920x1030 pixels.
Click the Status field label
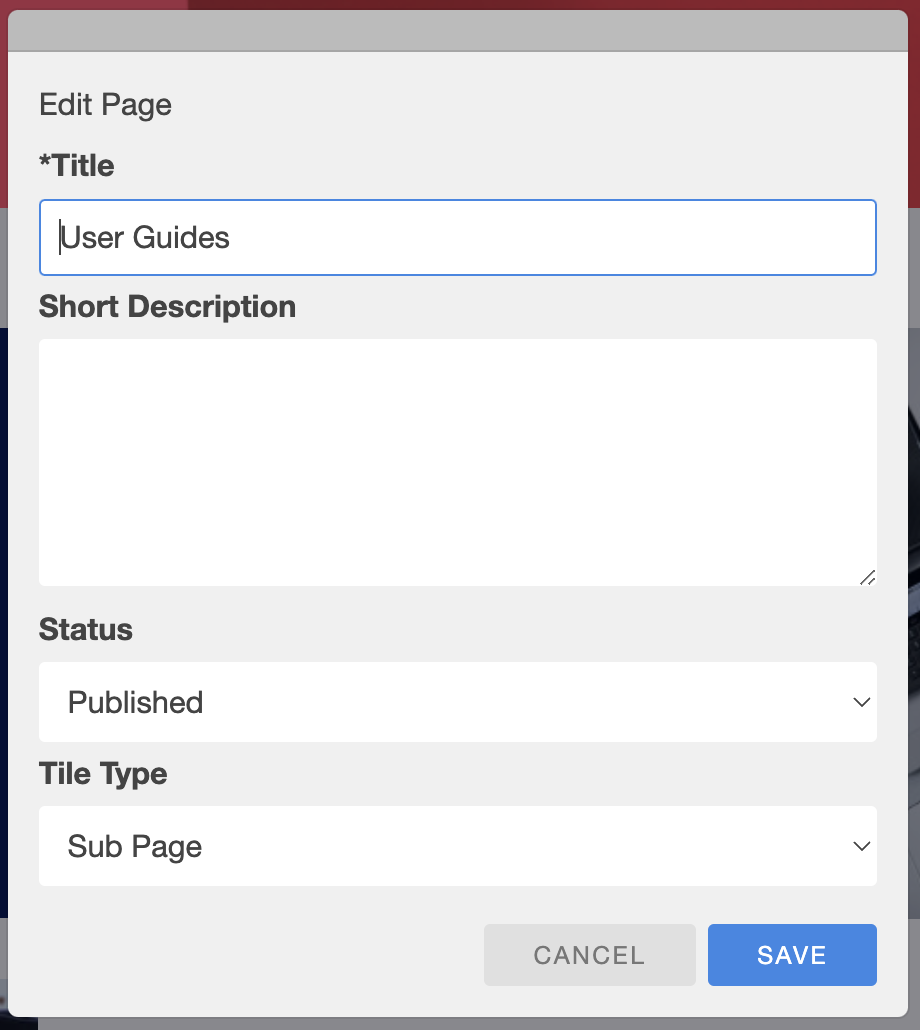(x=86, y=629)
